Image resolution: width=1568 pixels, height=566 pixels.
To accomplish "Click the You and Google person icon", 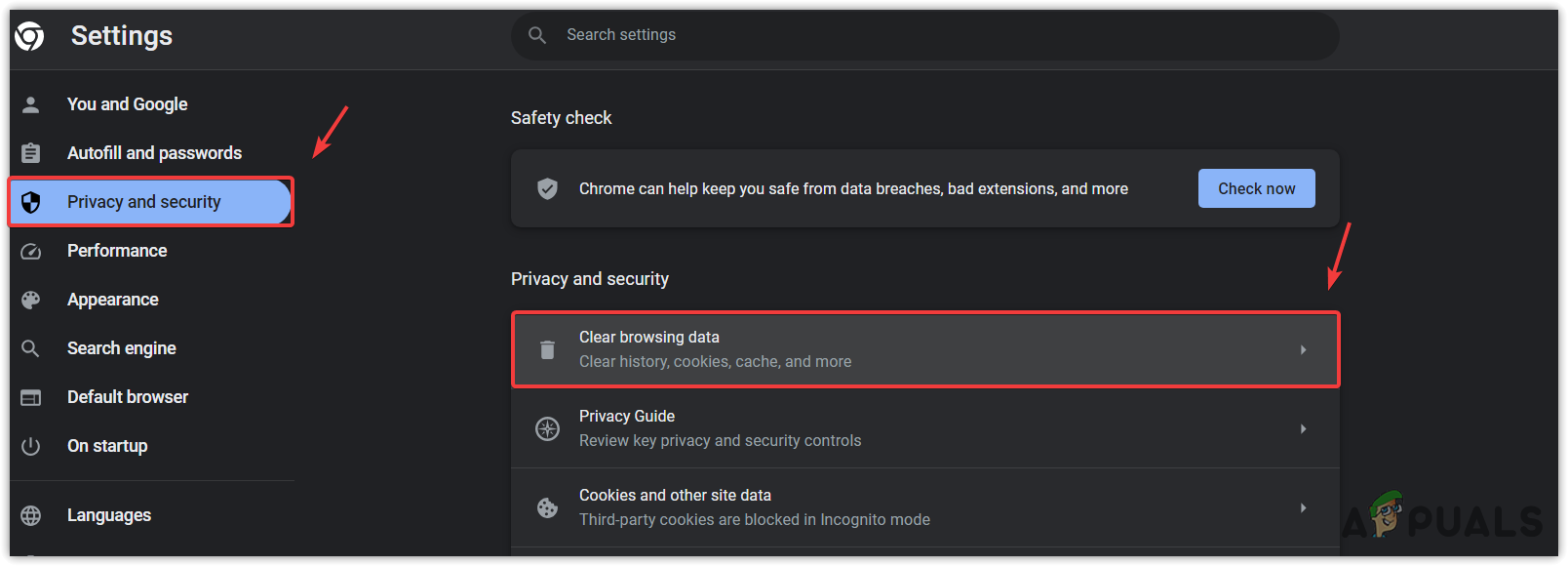I will (x=31, y=104).
